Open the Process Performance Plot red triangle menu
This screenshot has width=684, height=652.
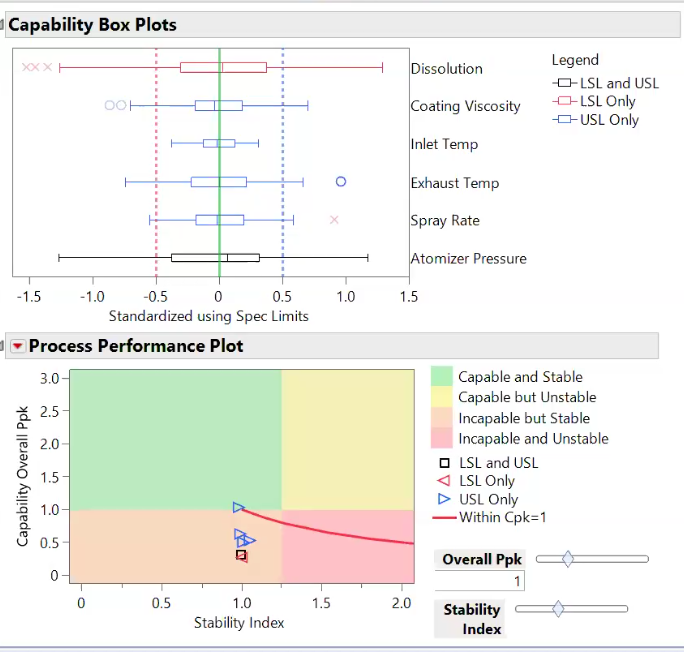[x=17, y=346]
